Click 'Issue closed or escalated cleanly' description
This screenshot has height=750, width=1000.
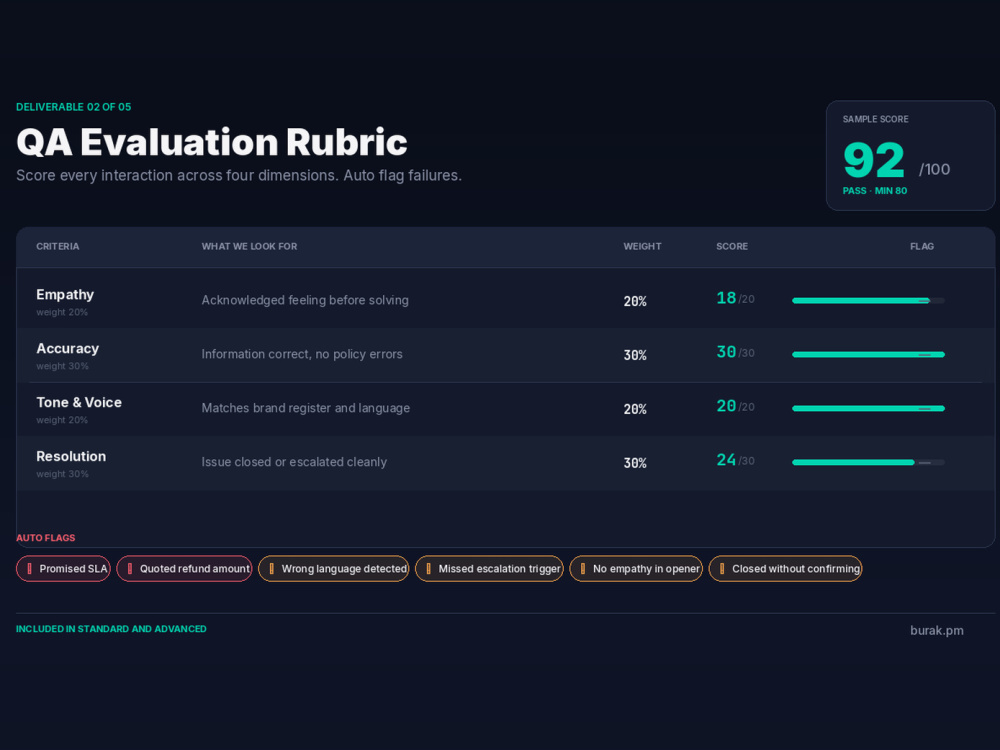click(294, 462)
